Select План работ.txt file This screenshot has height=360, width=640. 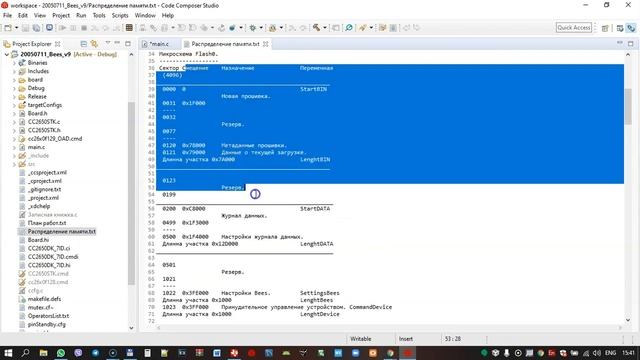pos(47,223)
